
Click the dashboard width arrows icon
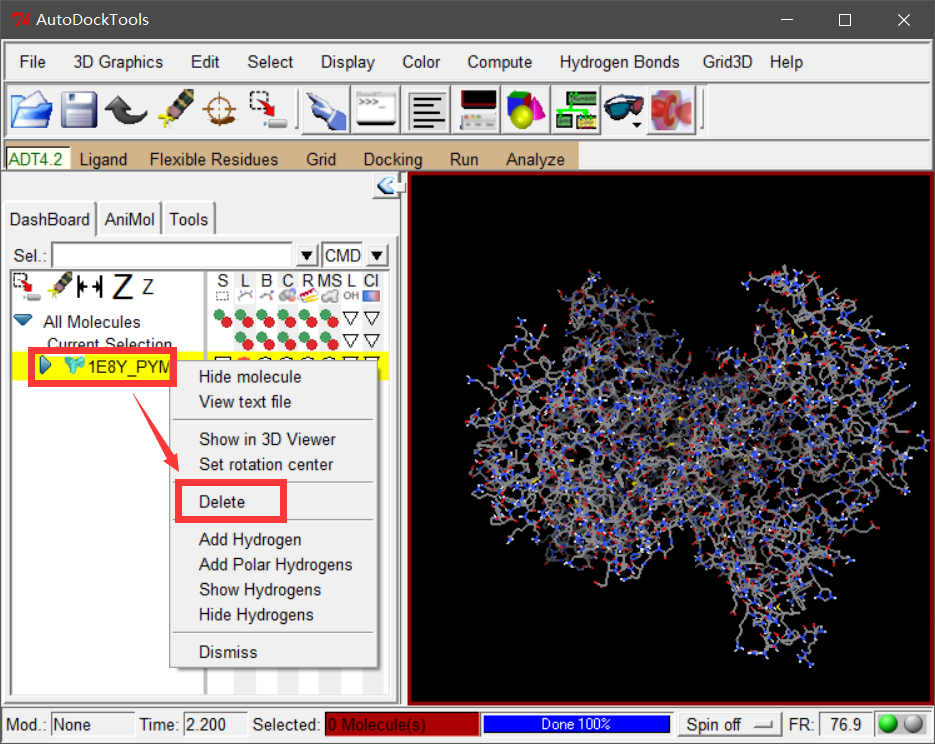[x=90, y=287]
